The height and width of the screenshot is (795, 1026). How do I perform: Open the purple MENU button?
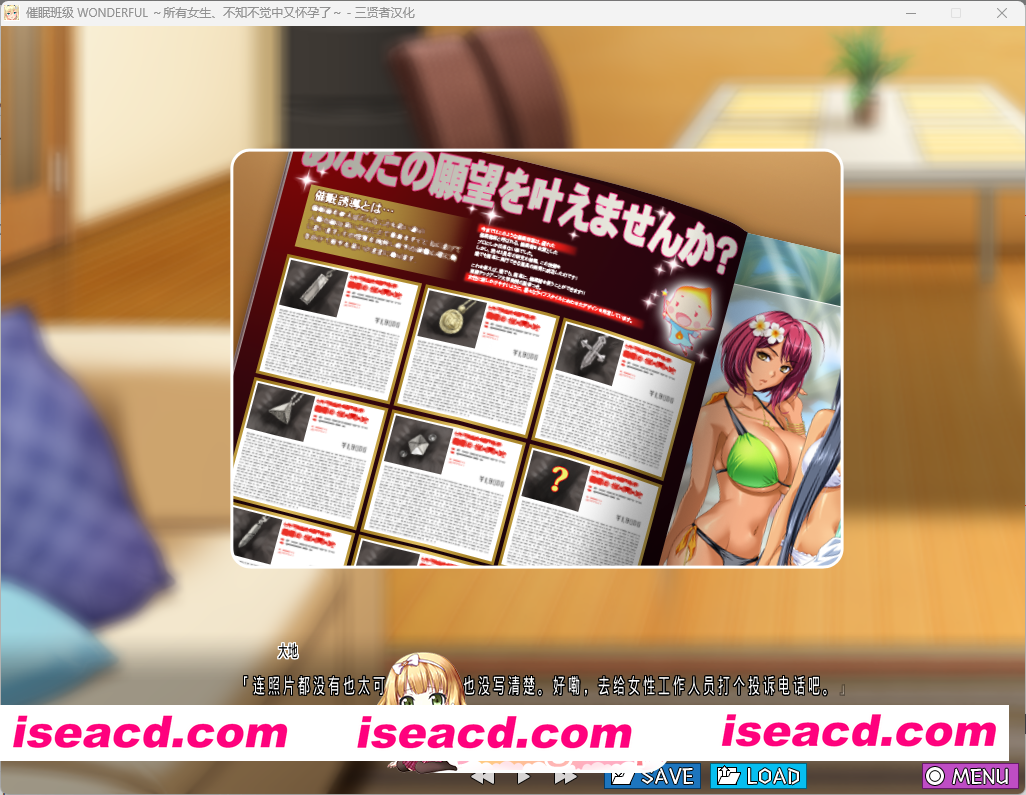click(x=969, y=776)
